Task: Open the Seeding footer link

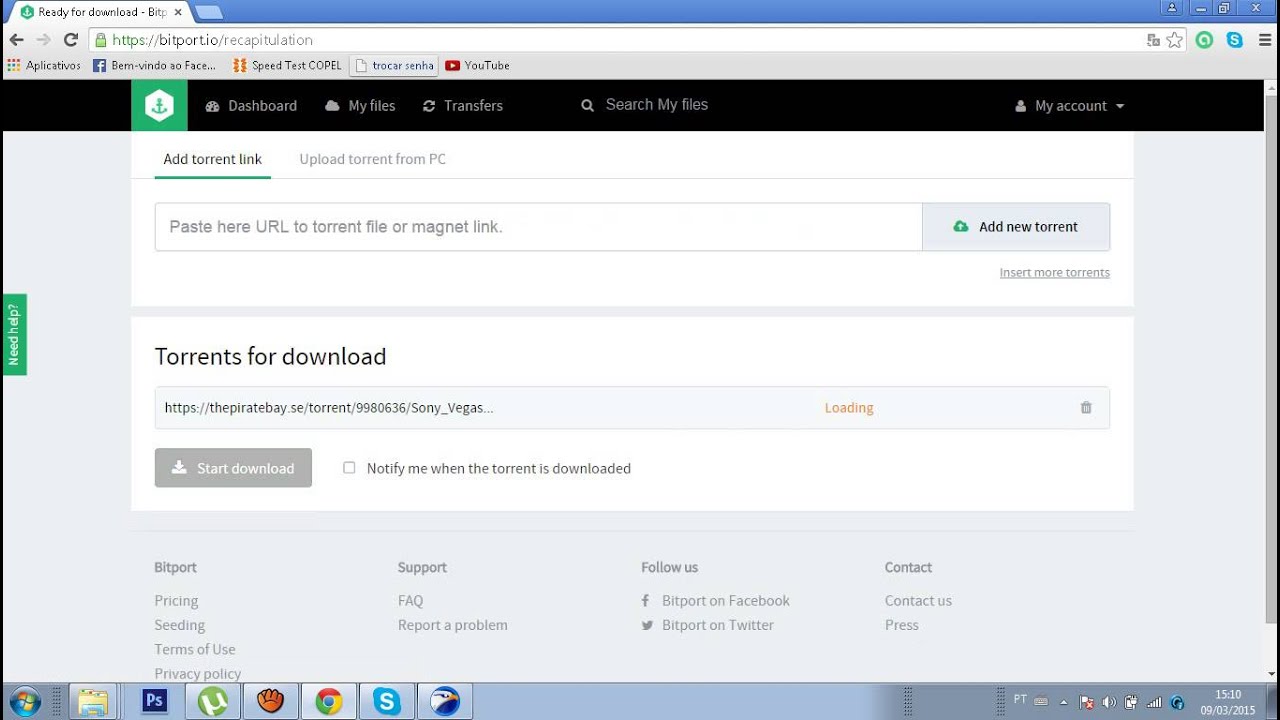Action: click(x=179, y=625)
